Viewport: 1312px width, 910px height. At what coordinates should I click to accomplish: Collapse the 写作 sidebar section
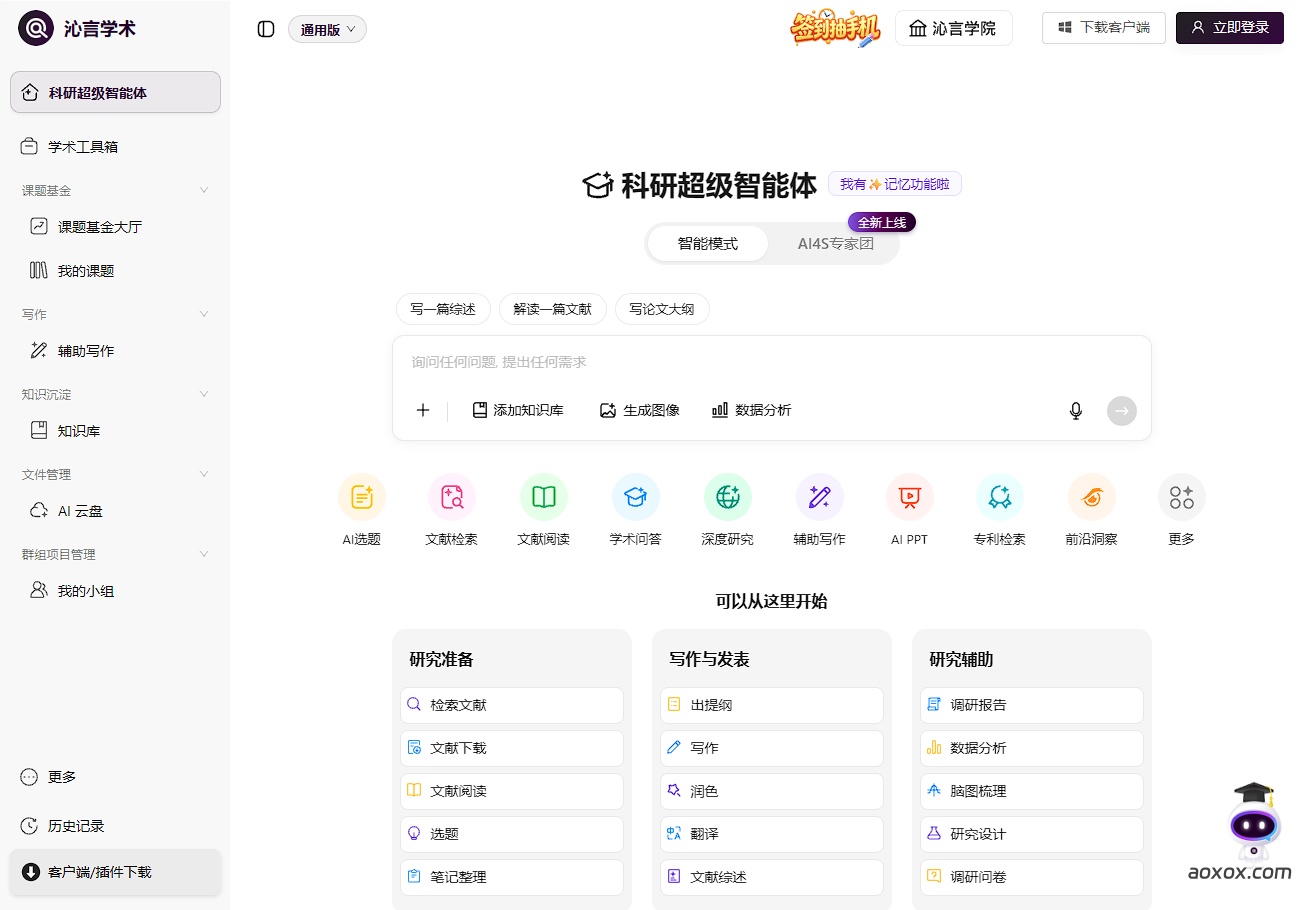(204, 314)
